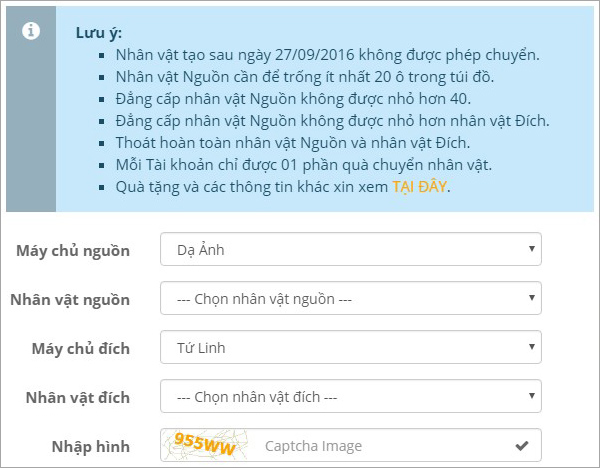
Task: Open the "Chọn nhân vật nguồn" dropdown
Action: click(x=350, y=298)
